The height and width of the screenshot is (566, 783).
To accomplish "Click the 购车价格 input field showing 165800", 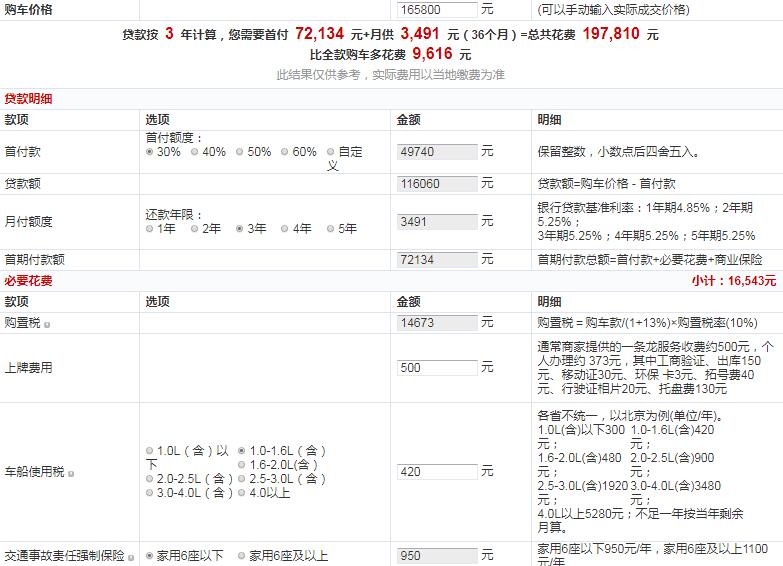I will pyautogui.click(x=437, y=9).
